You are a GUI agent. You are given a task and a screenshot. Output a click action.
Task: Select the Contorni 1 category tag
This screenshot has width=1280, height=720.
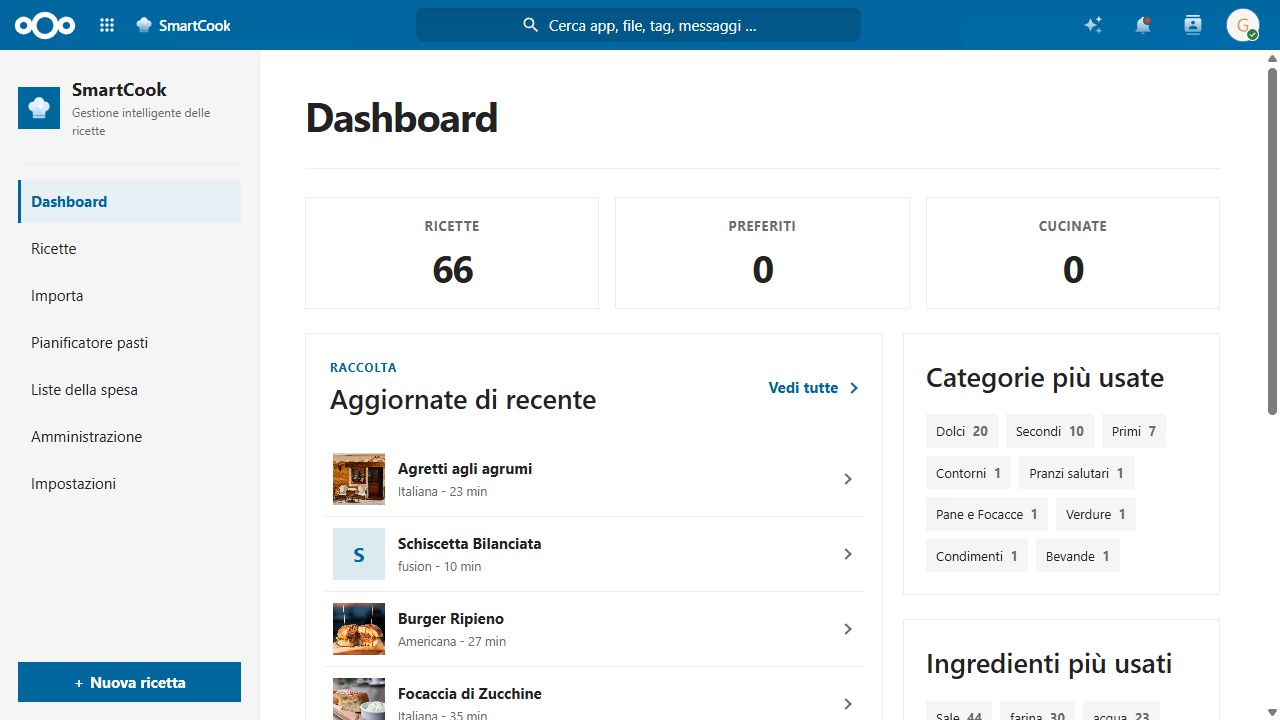[969, 473]
